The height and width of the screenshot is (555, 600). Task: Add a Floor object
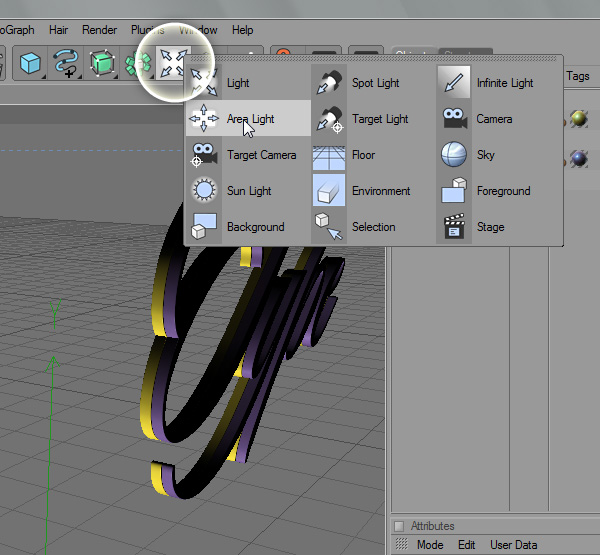(363, 155)
